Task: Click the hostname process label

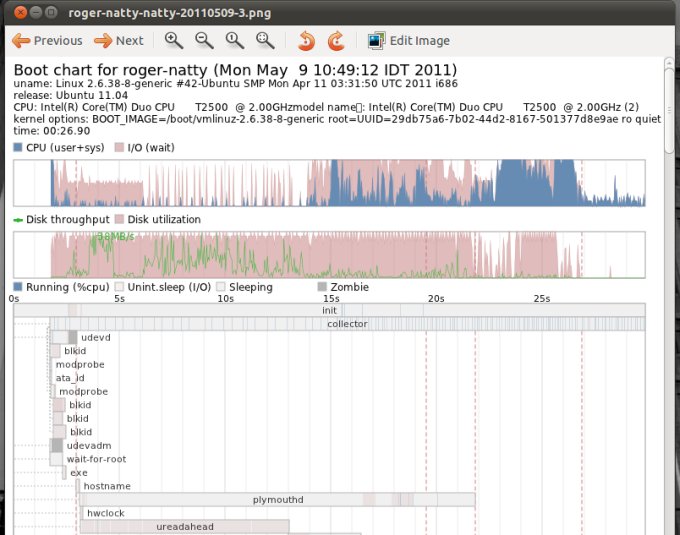Action: (107, 486)
